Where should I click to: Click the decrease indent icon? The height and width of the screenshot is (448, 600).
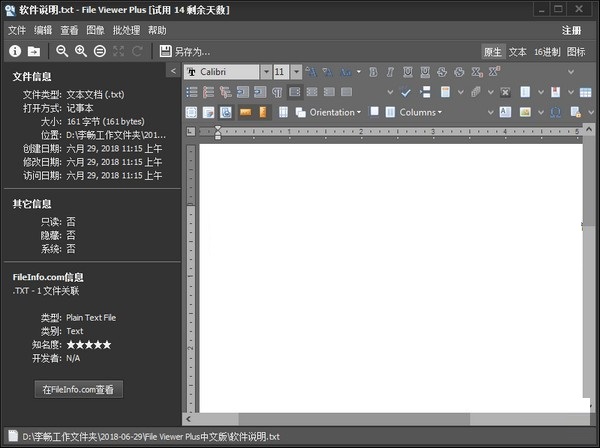[243, 92]
